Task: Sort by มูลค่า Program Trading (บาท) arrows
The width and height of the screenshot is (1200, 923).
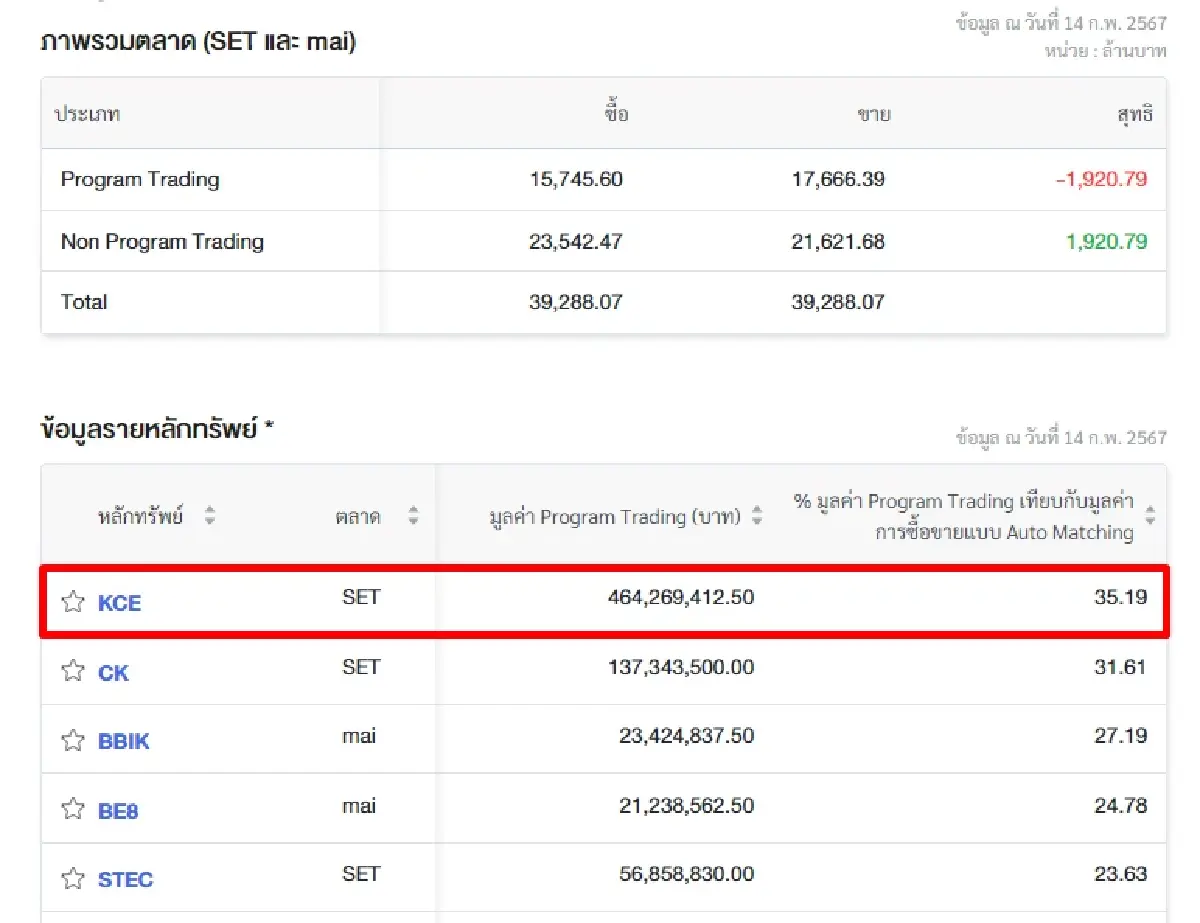Action: (x=757, y=517)
